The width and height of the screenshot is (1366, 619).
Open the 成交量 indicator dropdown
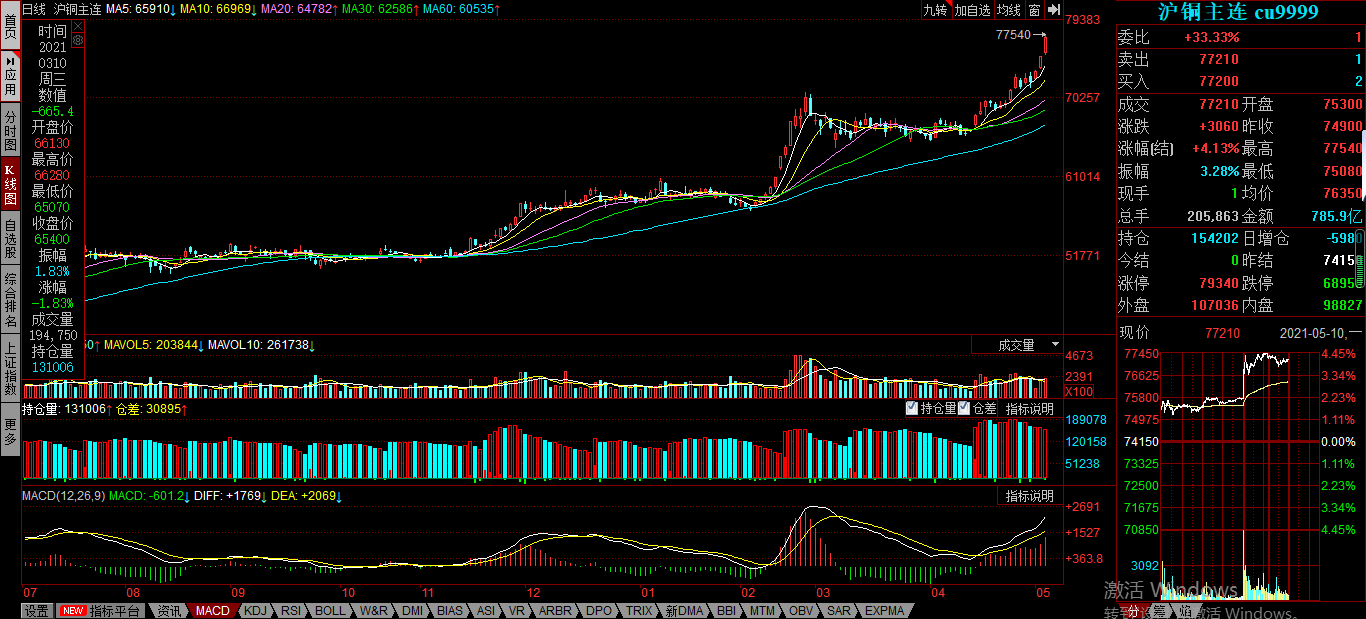(1017, 345)
